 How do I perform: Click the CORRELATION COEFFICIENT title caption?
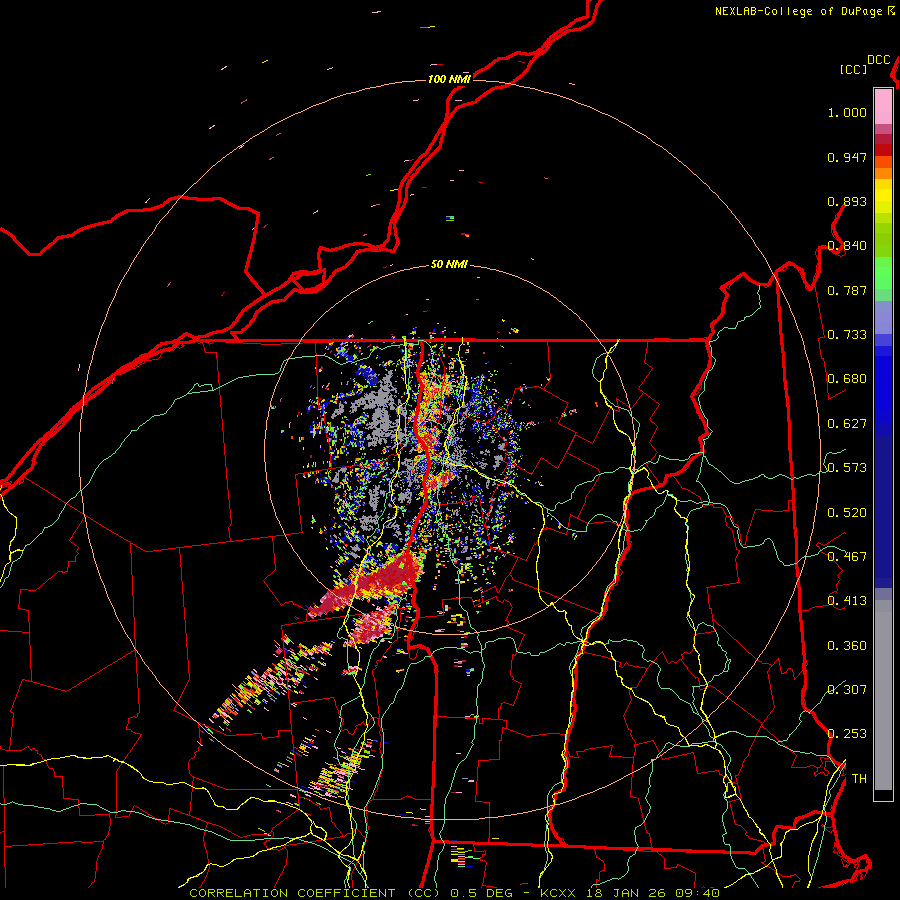(315, 893)
